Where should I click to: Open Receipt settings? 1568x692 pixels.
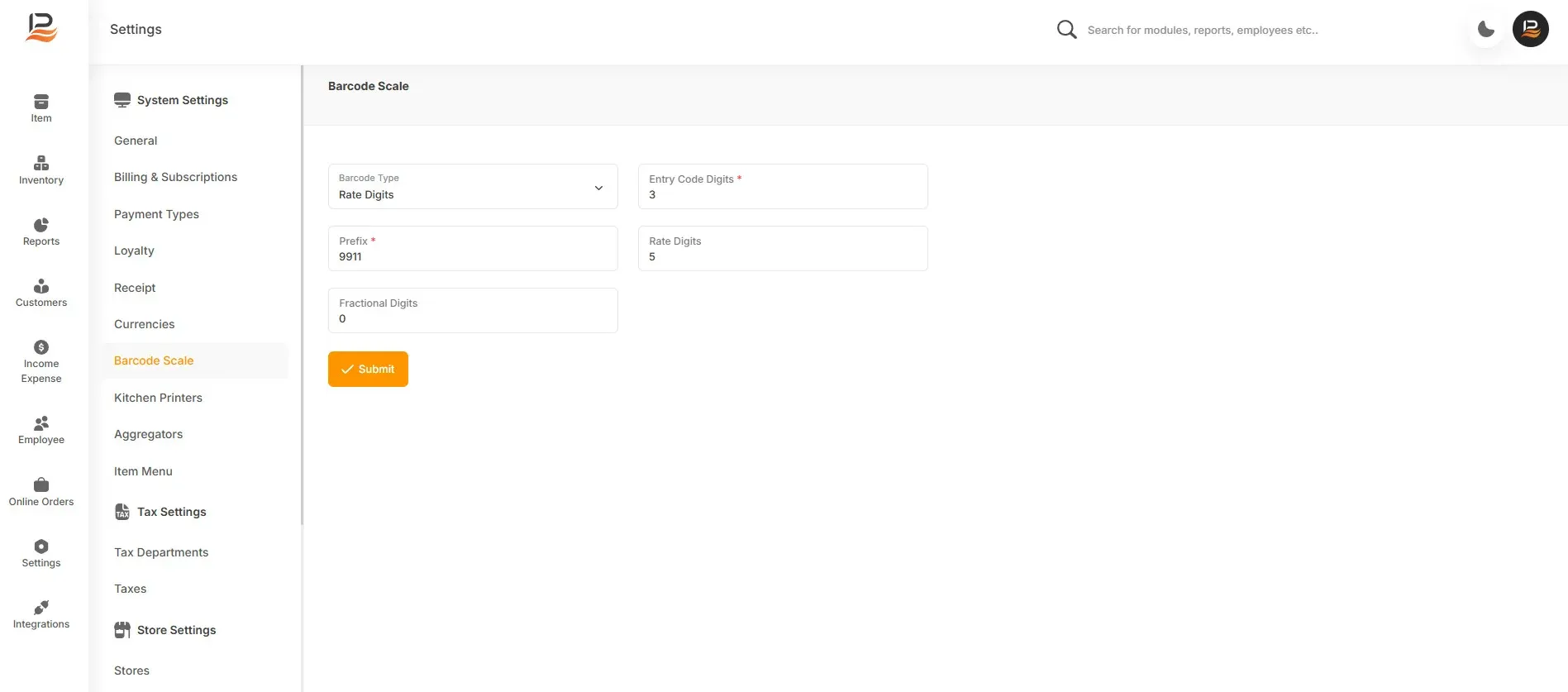135,288
